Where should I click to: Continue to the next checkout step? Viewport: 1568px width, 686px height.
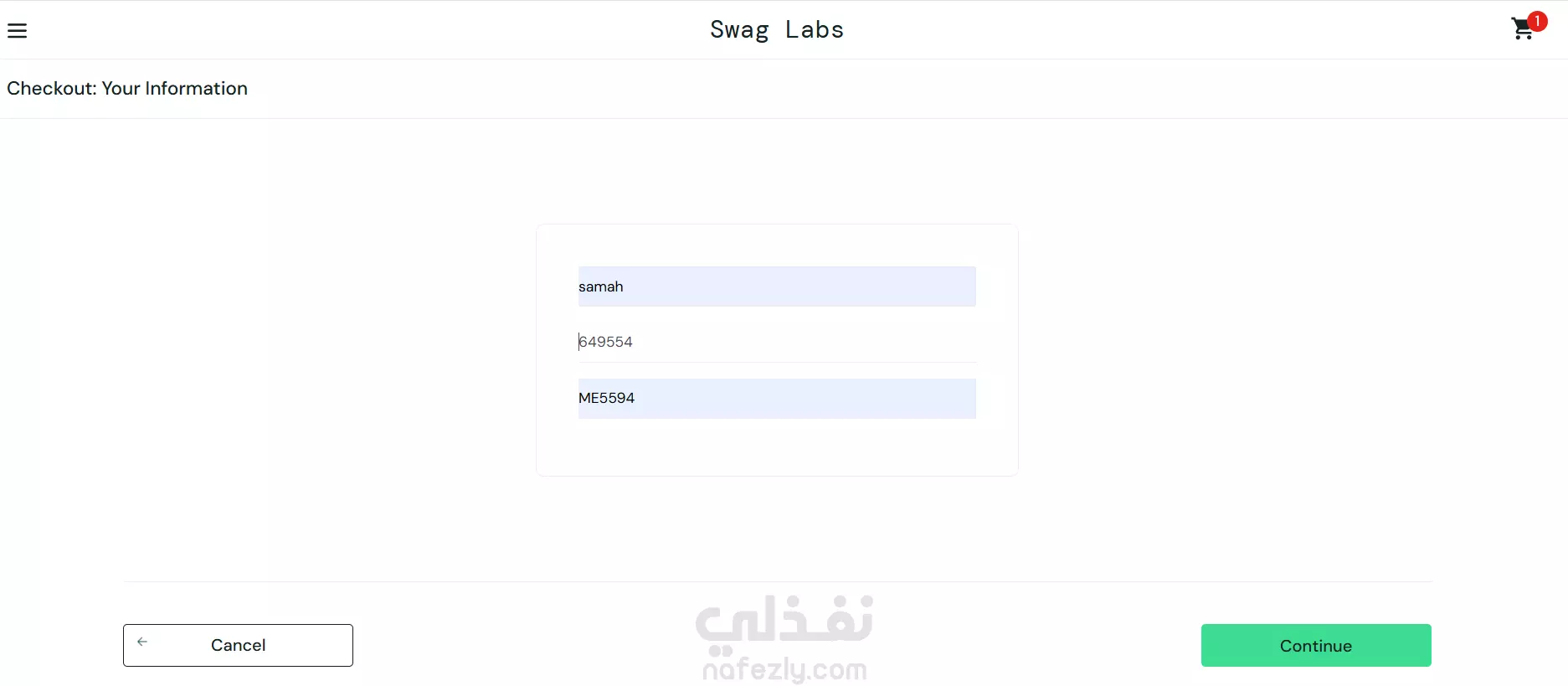pyautogui.click(x=1316, y=645)
